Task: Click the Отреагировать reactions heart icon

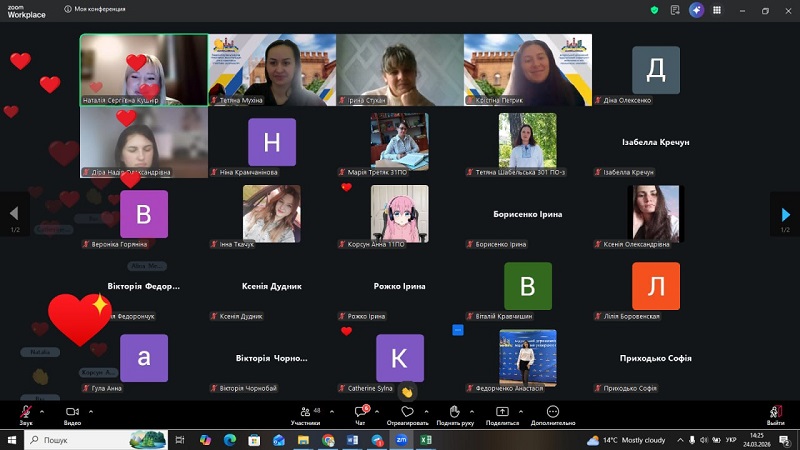Action: click(407, 412)
